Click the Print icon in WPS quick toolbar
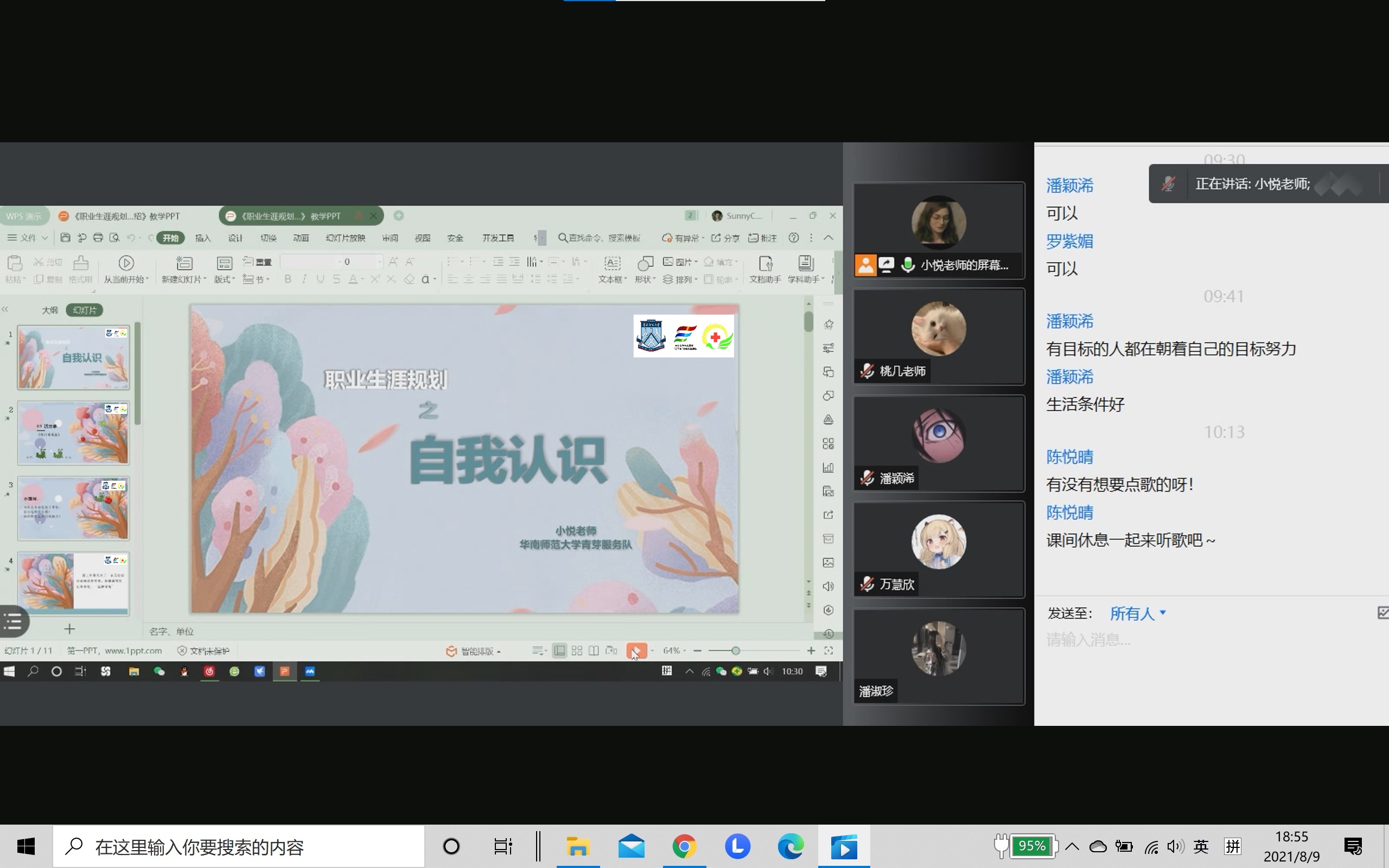This screenshot has height=868, width=1389. click(98, 238)
